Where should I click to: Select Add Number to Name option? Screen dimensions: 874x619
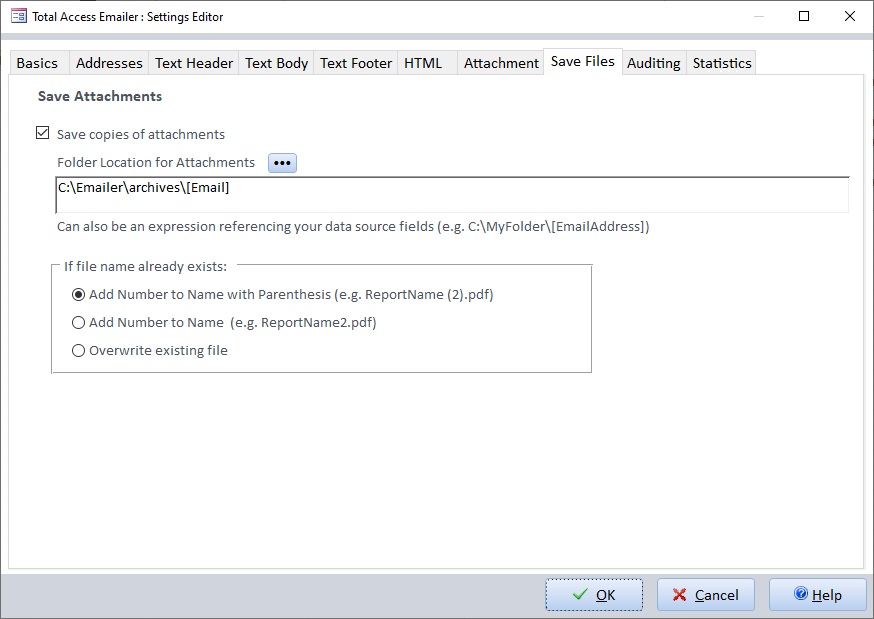pyautogui.click(x=79, y=323)
